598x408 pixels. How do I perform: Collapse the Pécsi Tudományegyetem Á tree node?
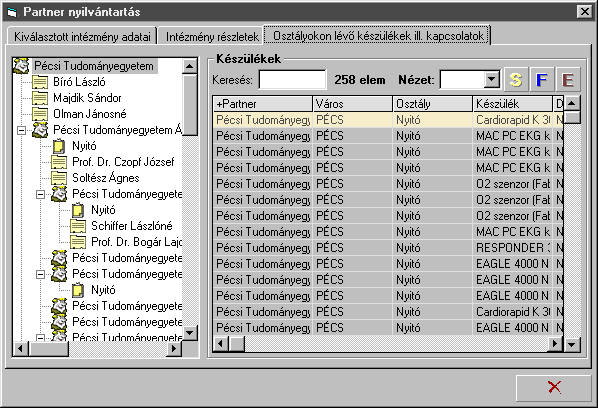(22, 130)
